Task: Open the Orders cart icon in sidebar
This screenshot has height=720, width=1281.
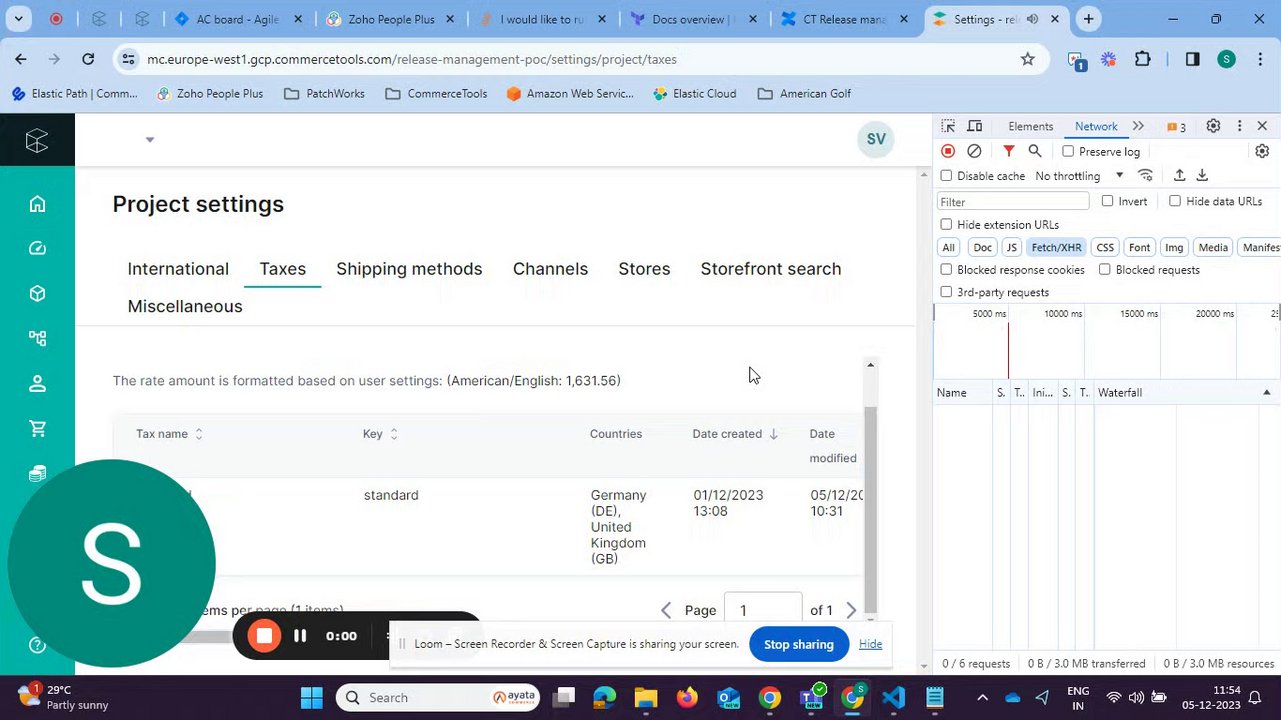Action: pos(37,429)
